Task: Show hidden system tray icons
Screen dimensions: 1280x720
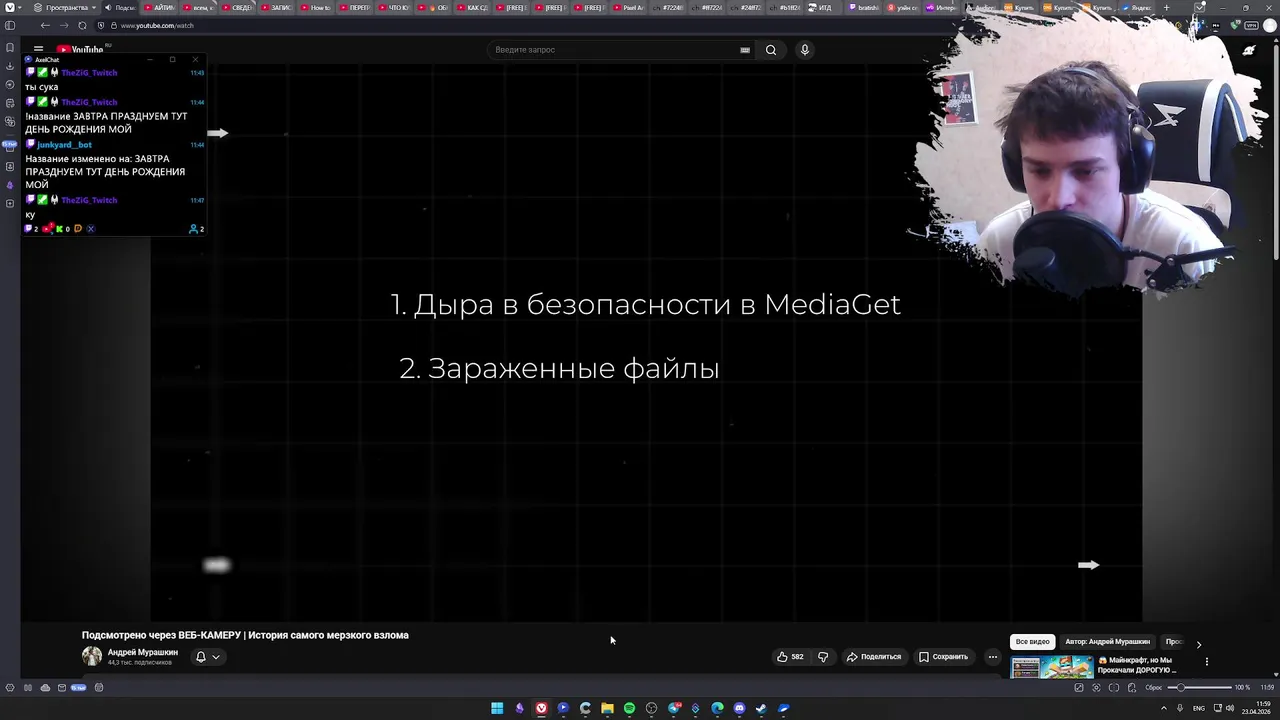Action: 1164,708
